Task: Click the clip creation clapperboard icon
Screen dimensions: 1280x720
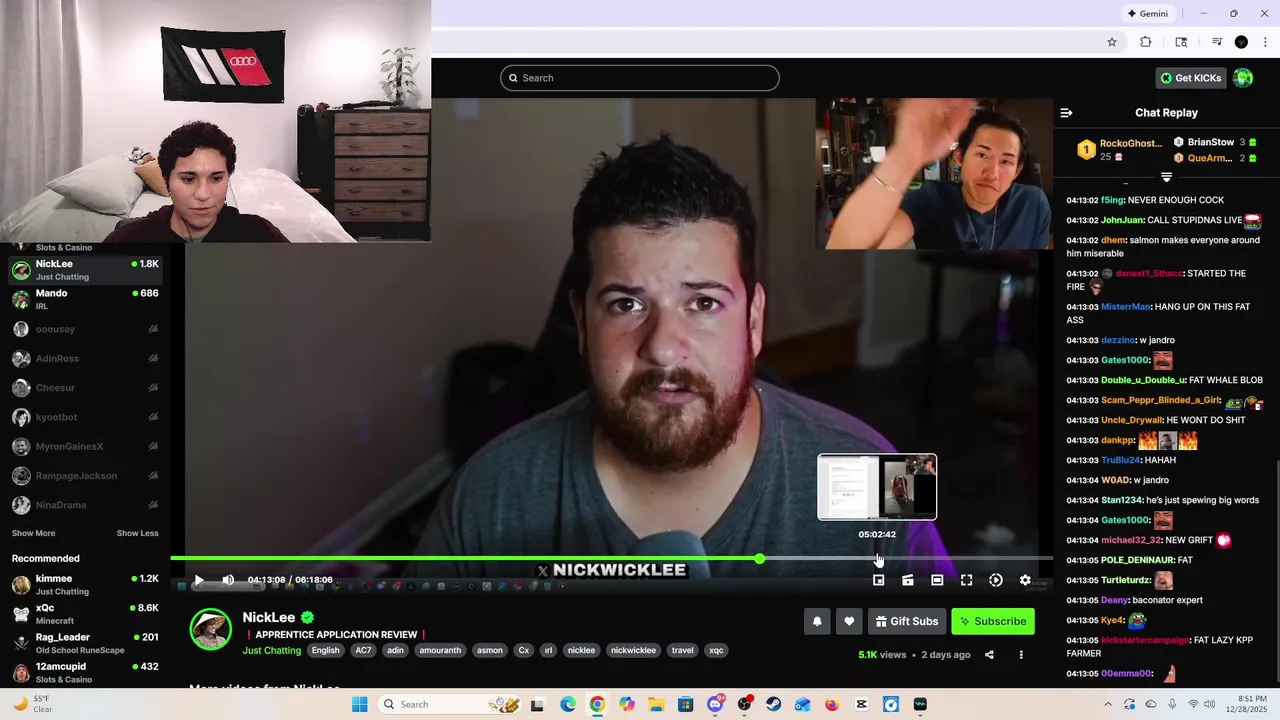Action: pos(908,580)
